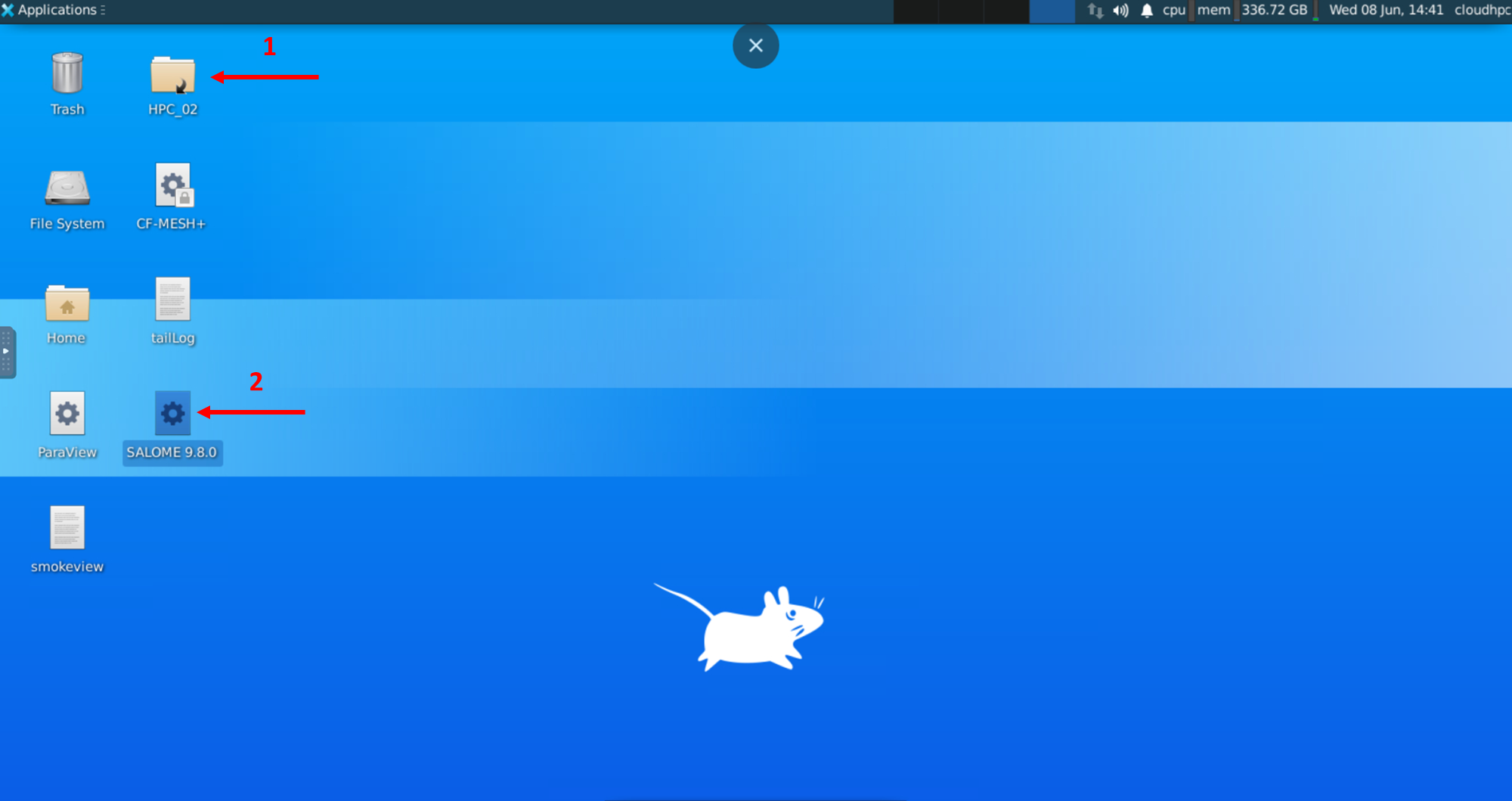Click the volume speaker icon in panel

[x=1120, y=11]
